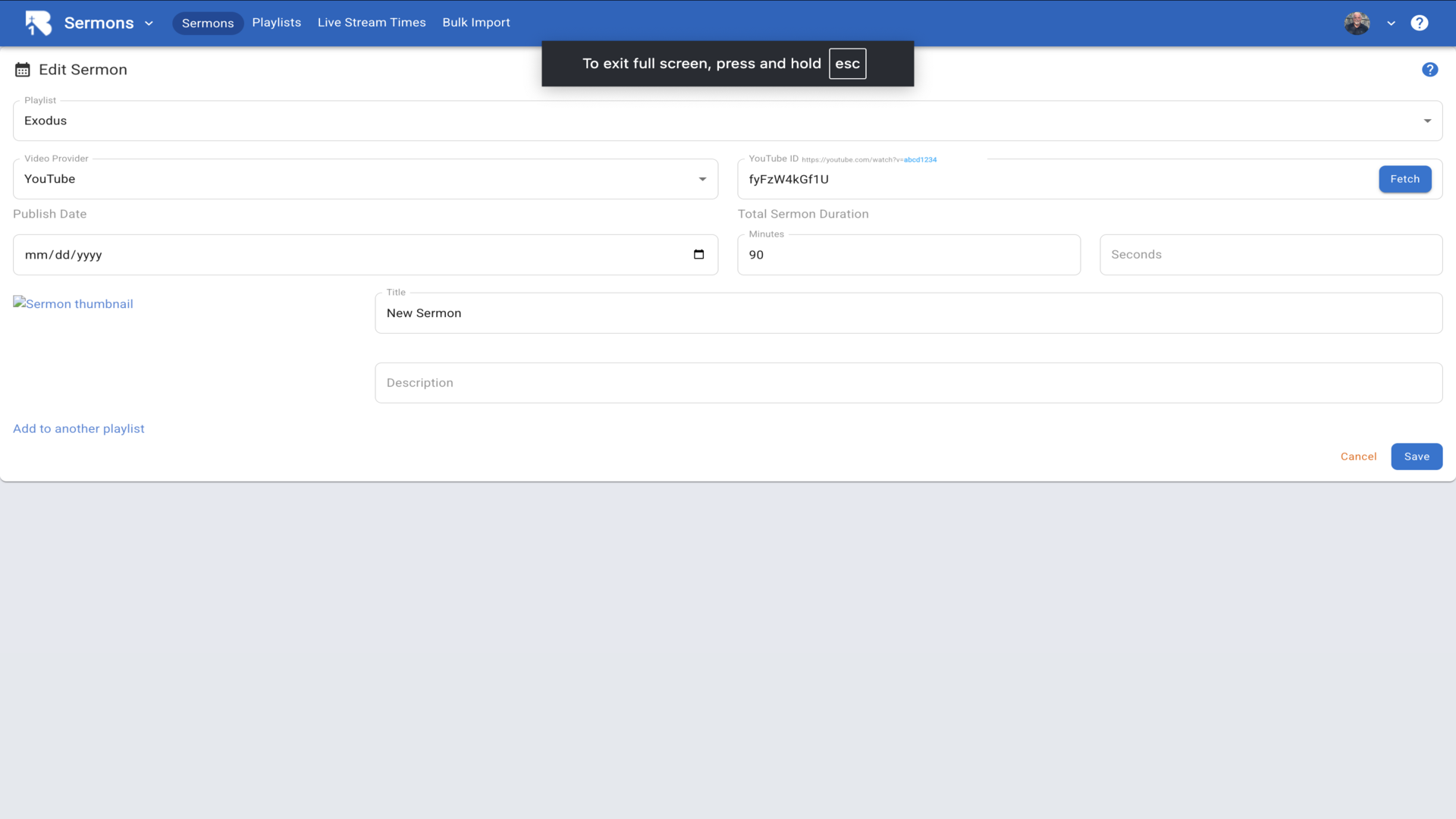
Task: Open the Video Provider YouTube dropdown
Action: tap(365, 179)
